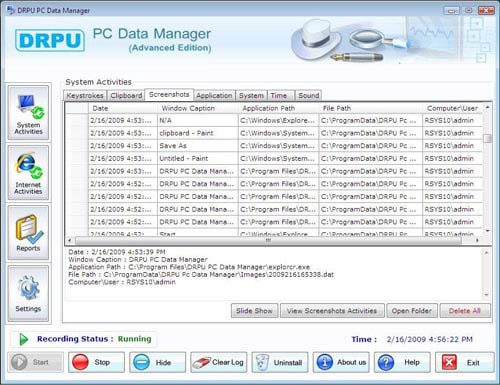Exit the application with the Exit button
500x385 pixels.
[464, 362]
